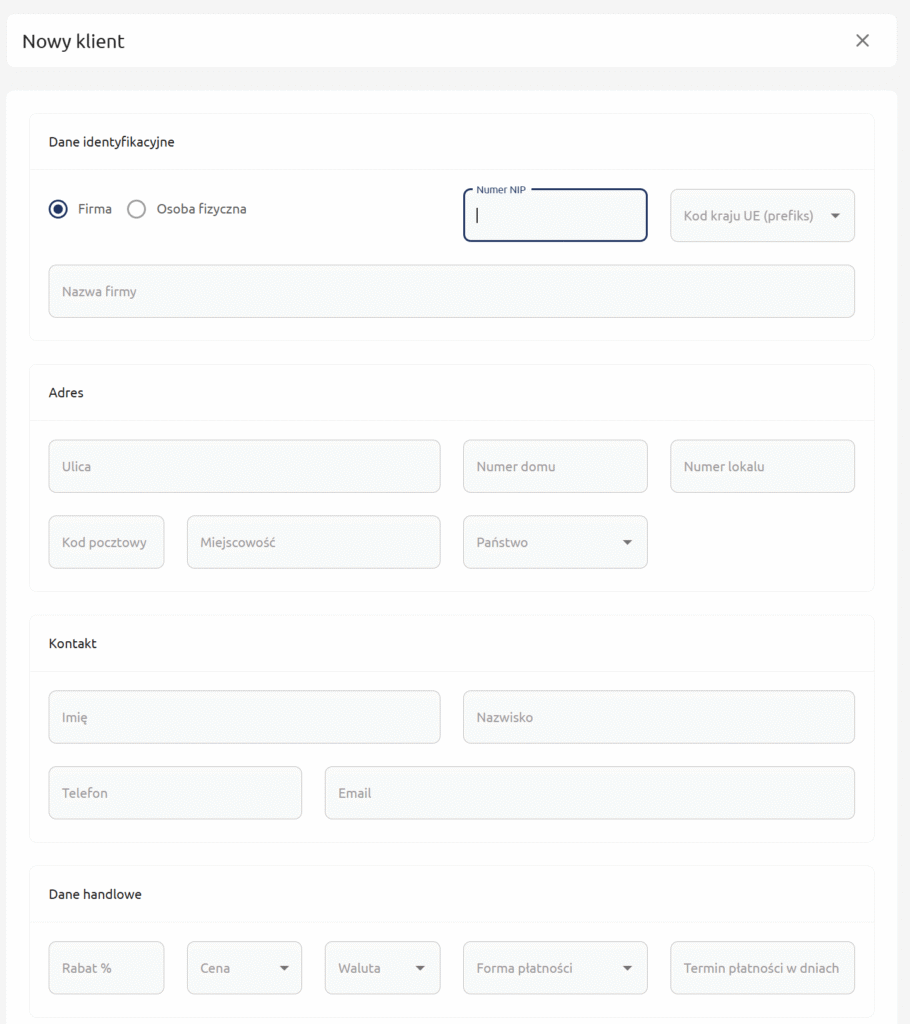The height and width of the screenshot is (1024, 910).
Task: Click into the Numer NIP field
Action: 555,216
